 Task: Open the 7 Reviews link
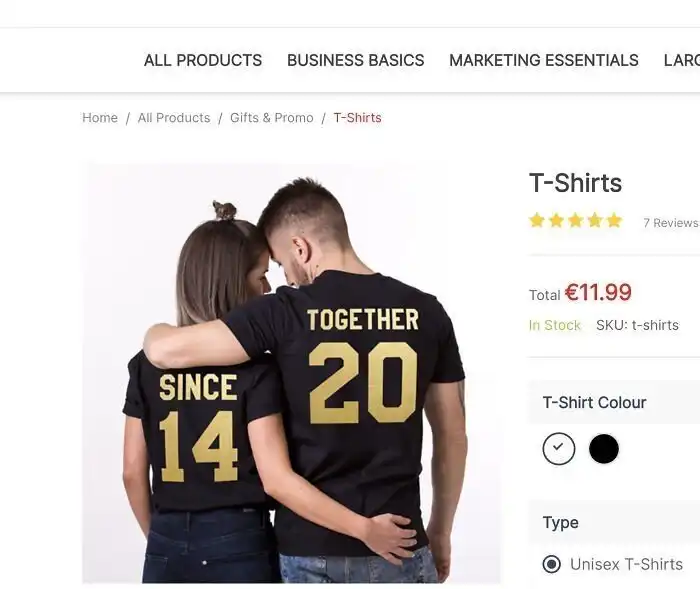pos(670,223)
